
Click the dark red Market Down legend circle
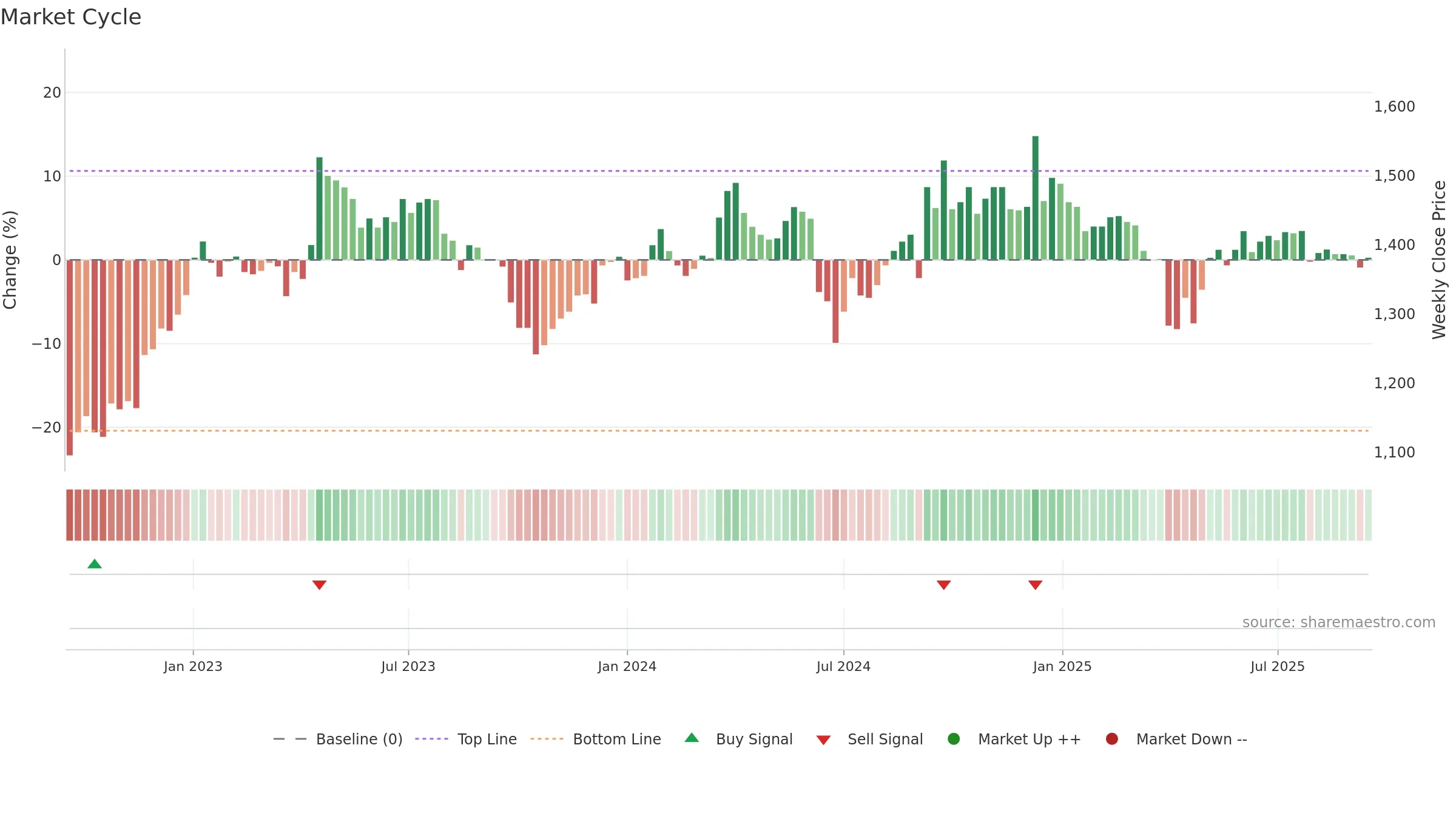pyautogui.click(x=1112, y=739)
